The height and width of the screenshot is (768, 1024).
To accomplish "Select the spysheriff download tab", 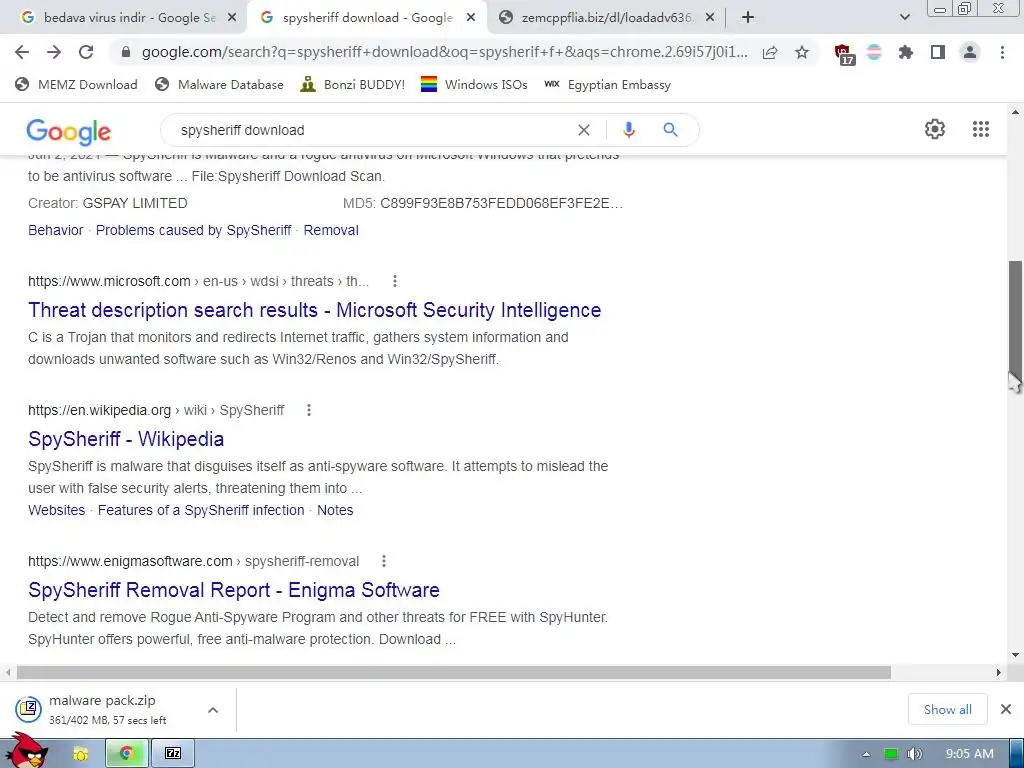I will tap(367, 18).
